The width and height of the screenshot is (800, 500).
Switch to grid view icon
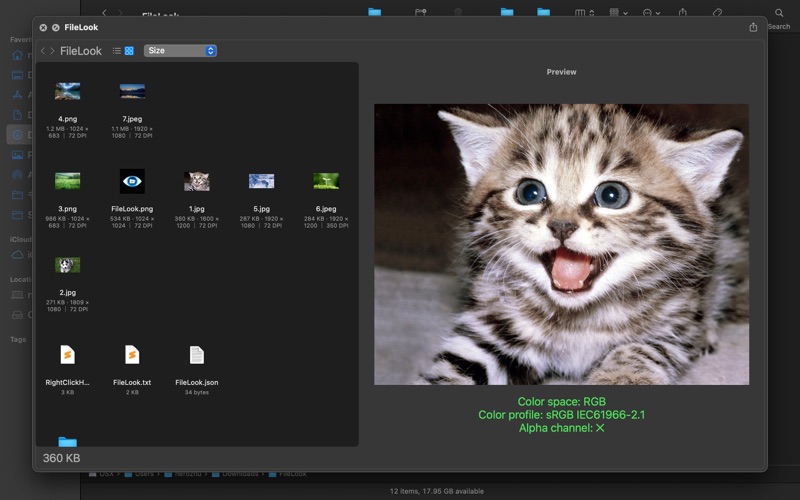click(x=129, y=51)
